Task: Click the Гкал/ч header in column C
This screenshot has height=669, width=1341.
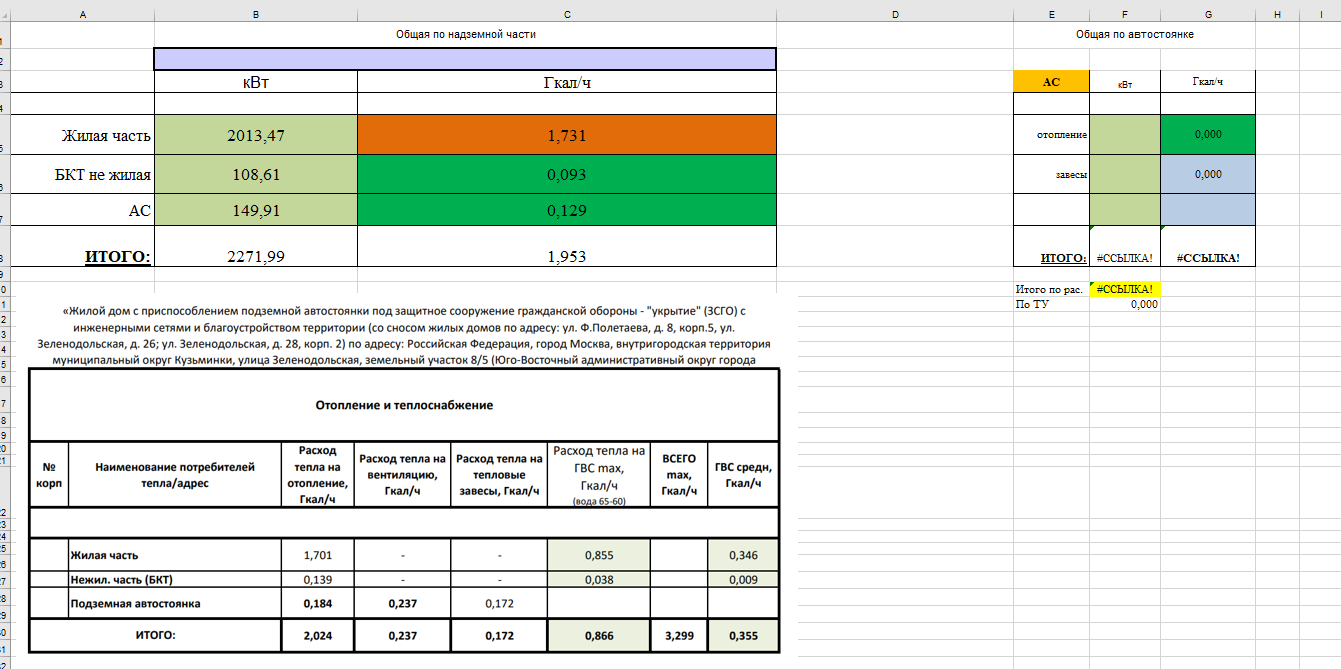Action: [x=567, y=82]
